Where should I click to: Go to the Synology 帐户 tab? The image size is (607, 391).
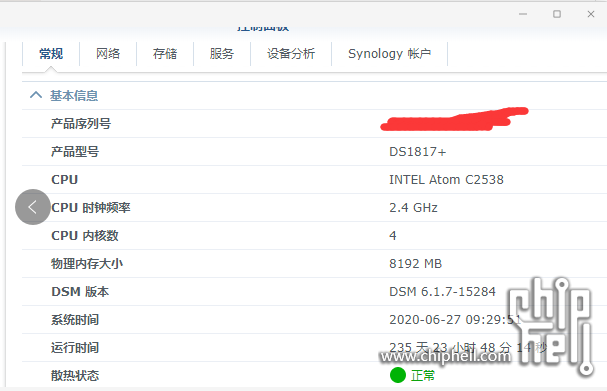click(x=389, y=53)
